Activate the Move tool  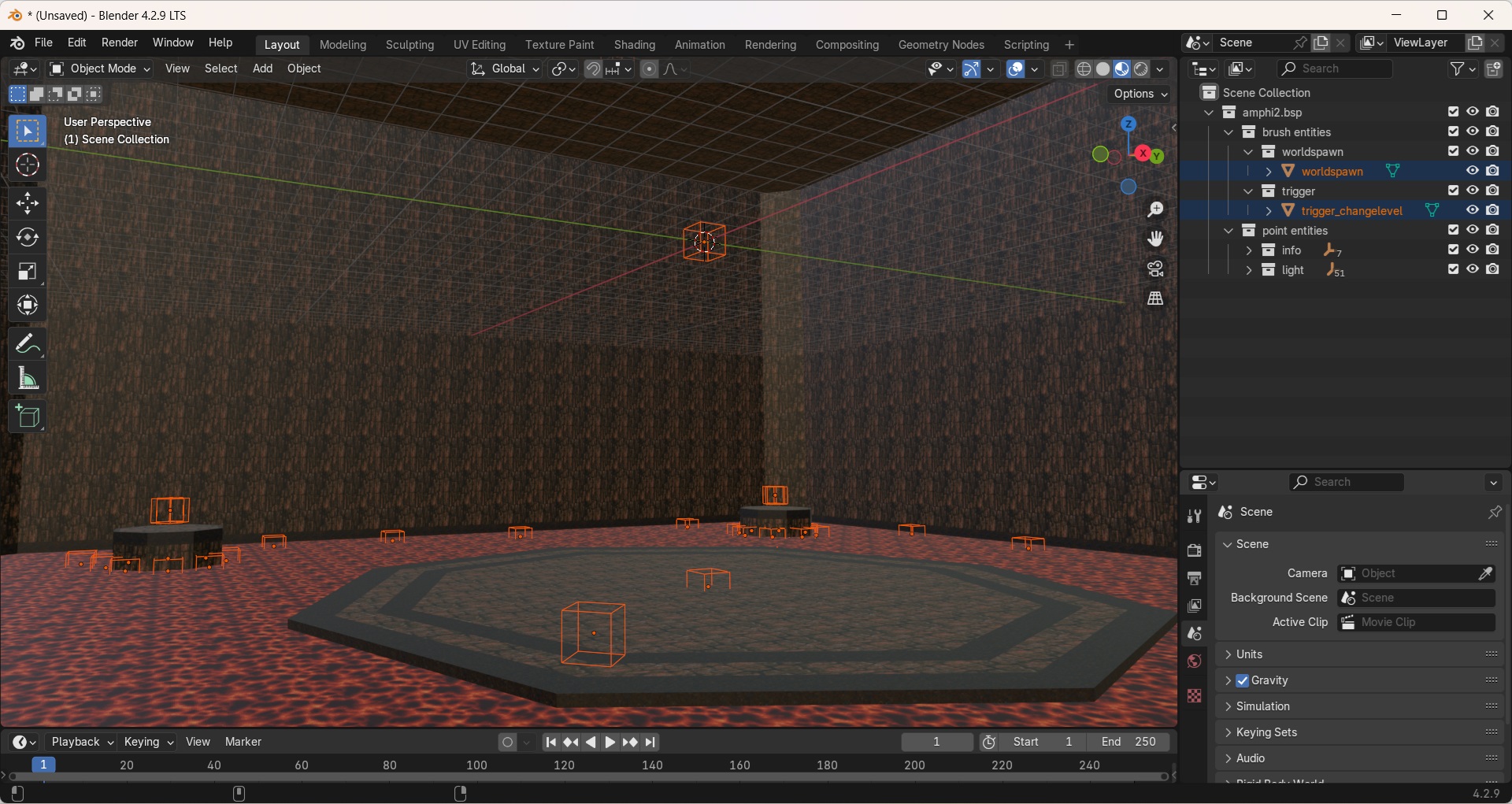[x=28, y=203]
